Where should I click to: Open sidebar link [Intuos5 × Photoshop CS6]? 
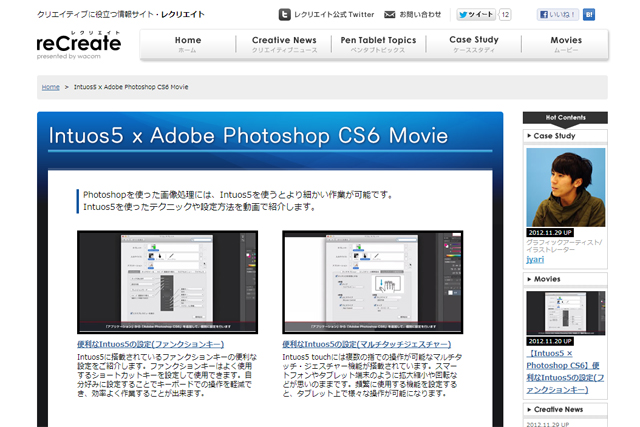tap(565, 371)
